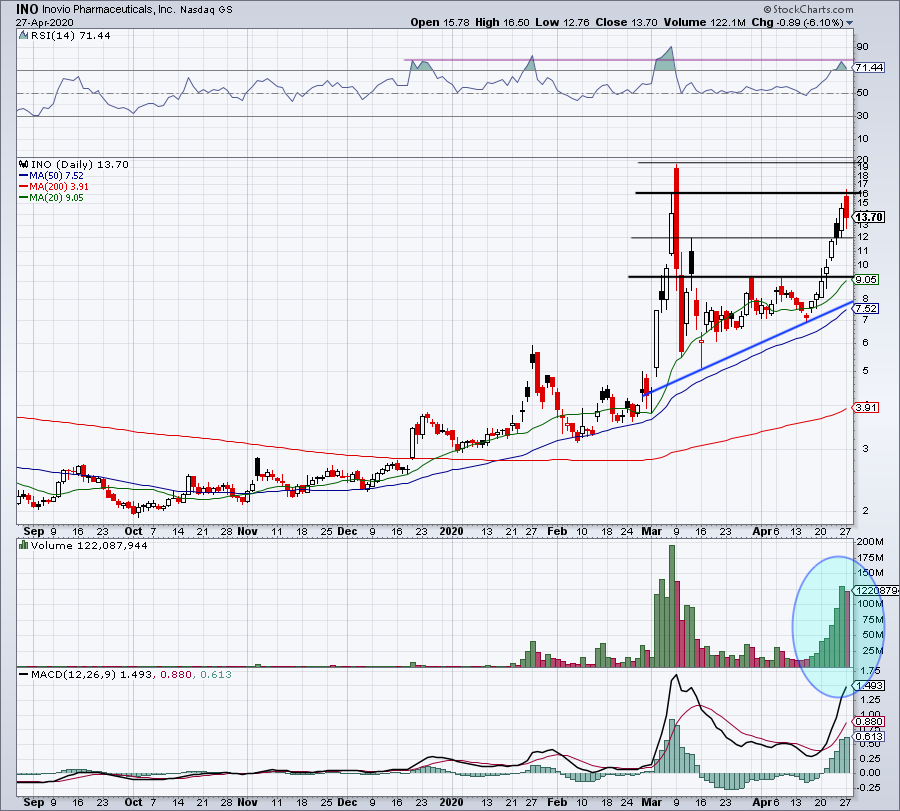Click the 2020 label on MACD panel date axis
The image size is (900, 811).
click(x=451, y=802)
